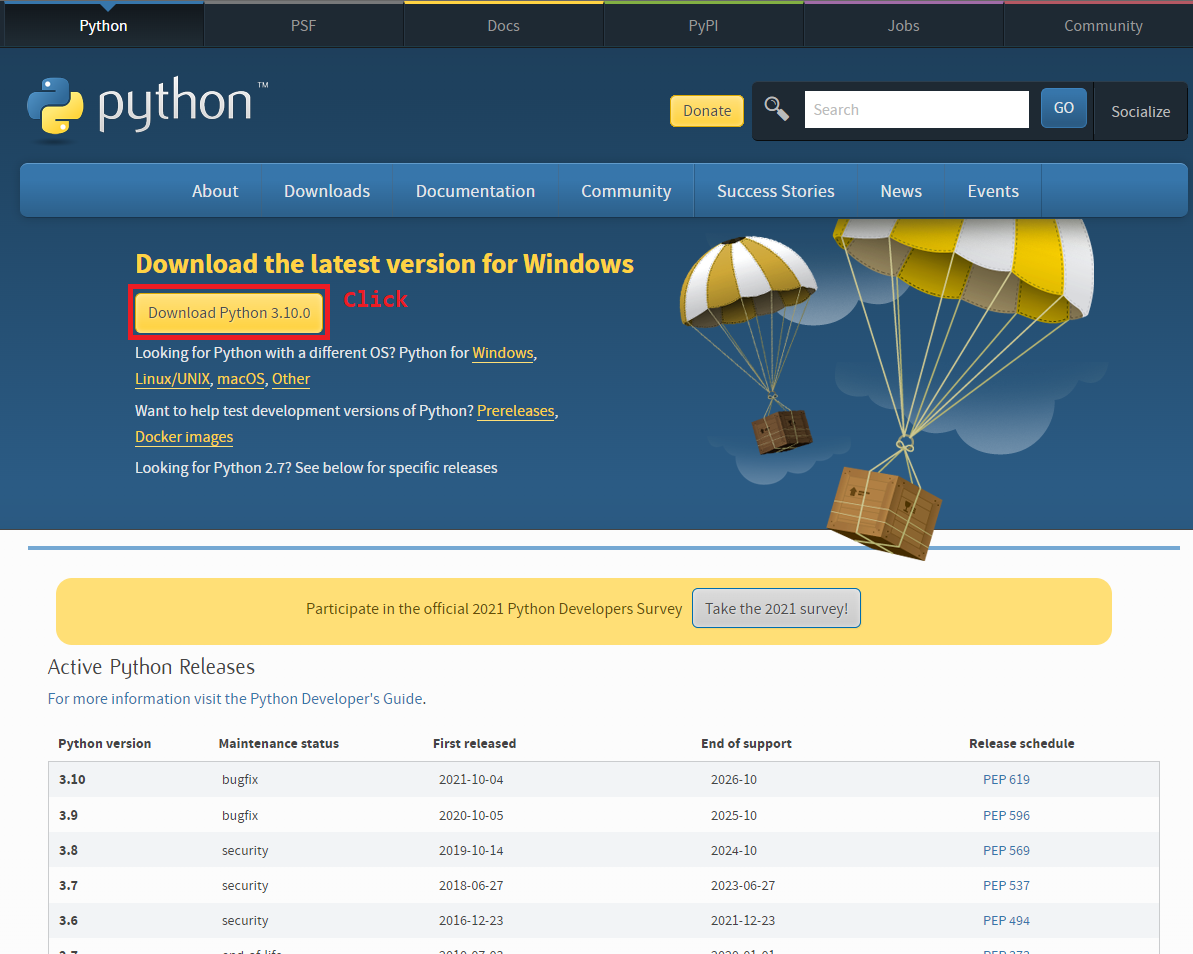Open the Documentation menu

click(476, 191)
